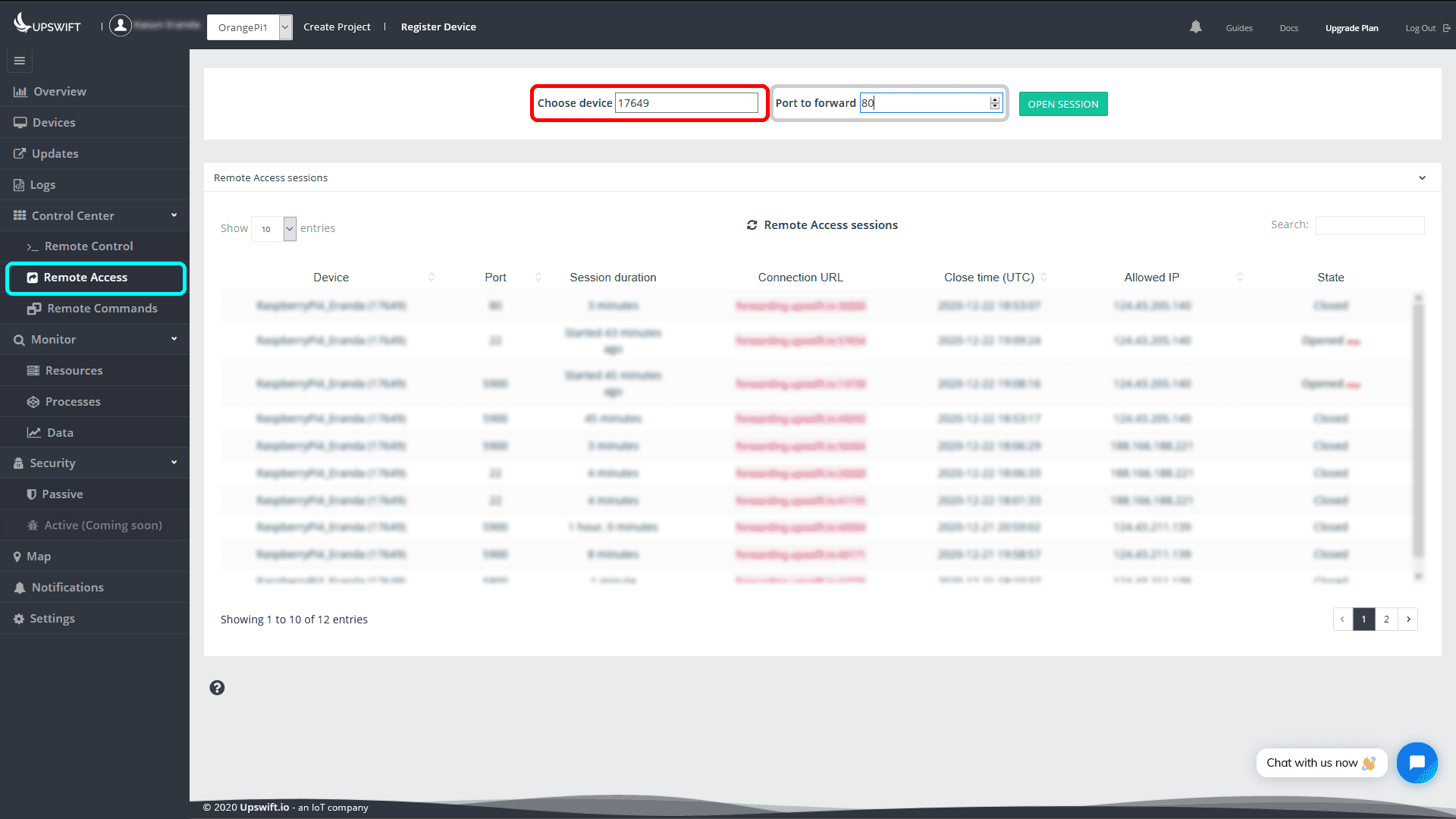The height and width of the screenshot is (819, 1456).
Task: Click the OPEN SESSION button
Action: pyautogui.click(x=1062, y=104)
